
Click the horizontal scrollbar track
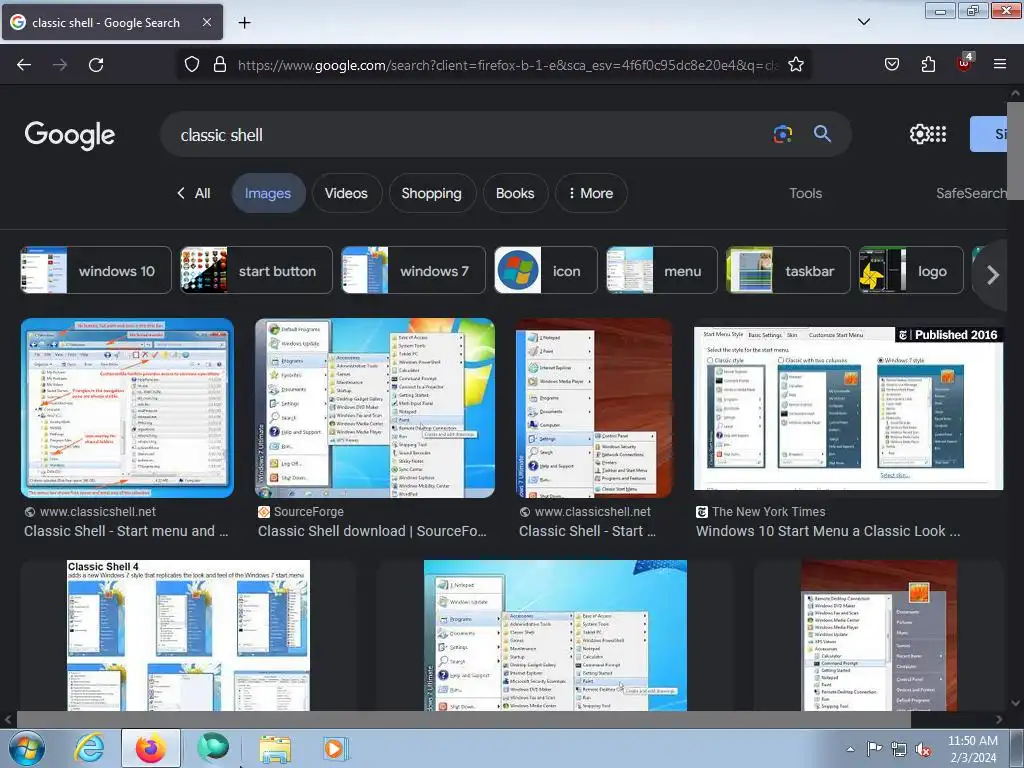tap(464, 720)
